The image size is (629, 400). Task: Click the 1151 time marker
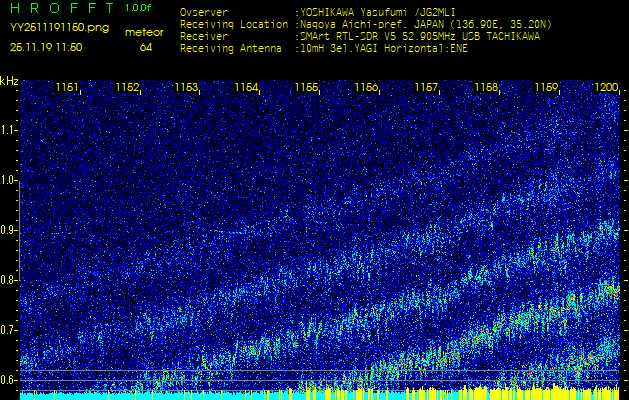pos(67,87)
